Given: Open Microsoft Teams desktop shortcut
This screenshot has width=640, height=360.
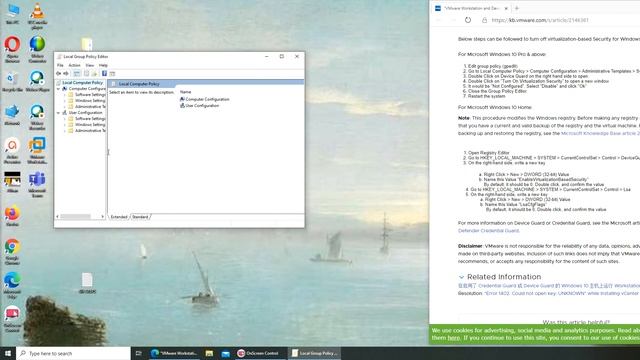Looking at the screenshot, I should click(x=37, y=184).
